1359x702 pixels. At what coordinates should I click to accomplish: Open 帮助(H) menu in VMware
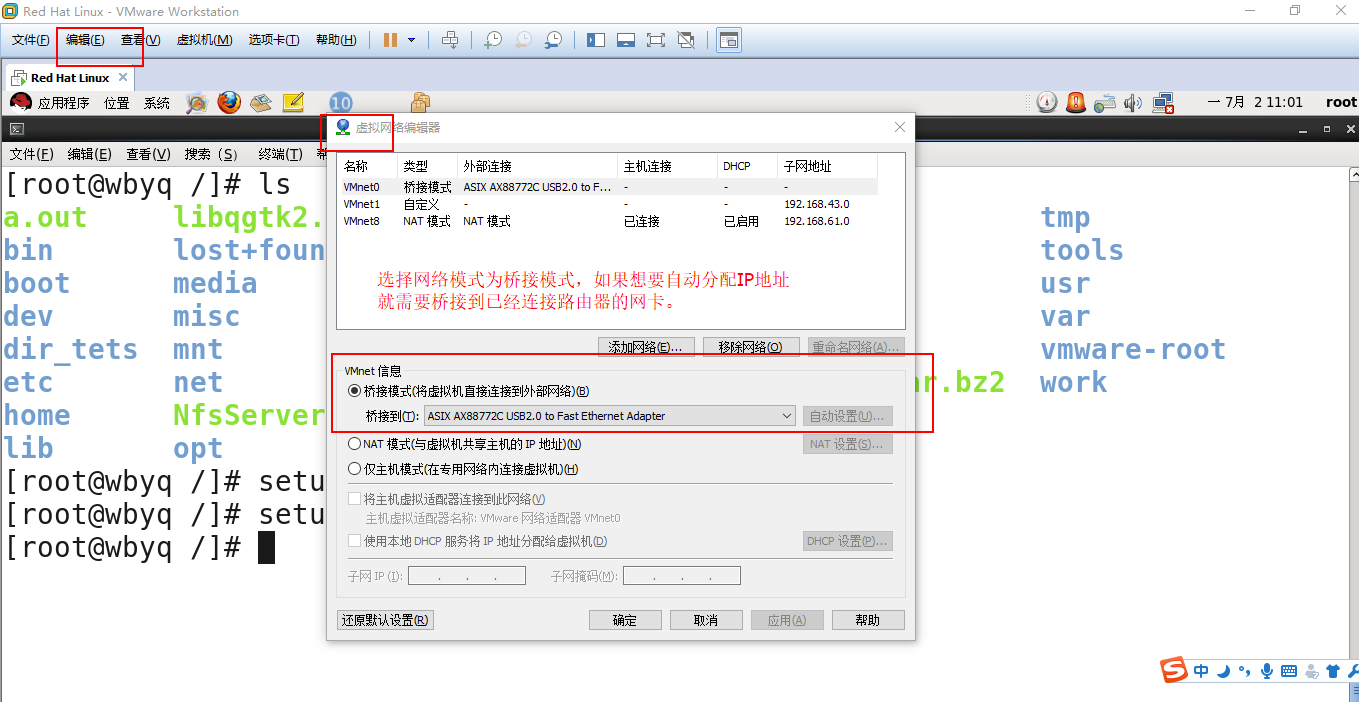pyautogui.click(x=336, y=40)
